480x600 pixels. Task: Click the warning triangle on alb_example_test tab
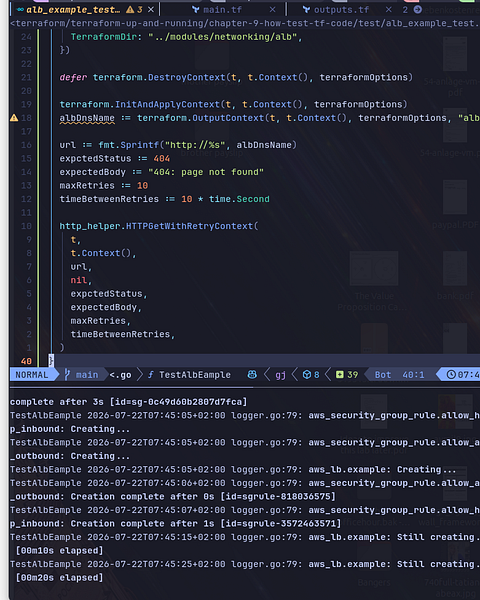click(x=130, y=10)
